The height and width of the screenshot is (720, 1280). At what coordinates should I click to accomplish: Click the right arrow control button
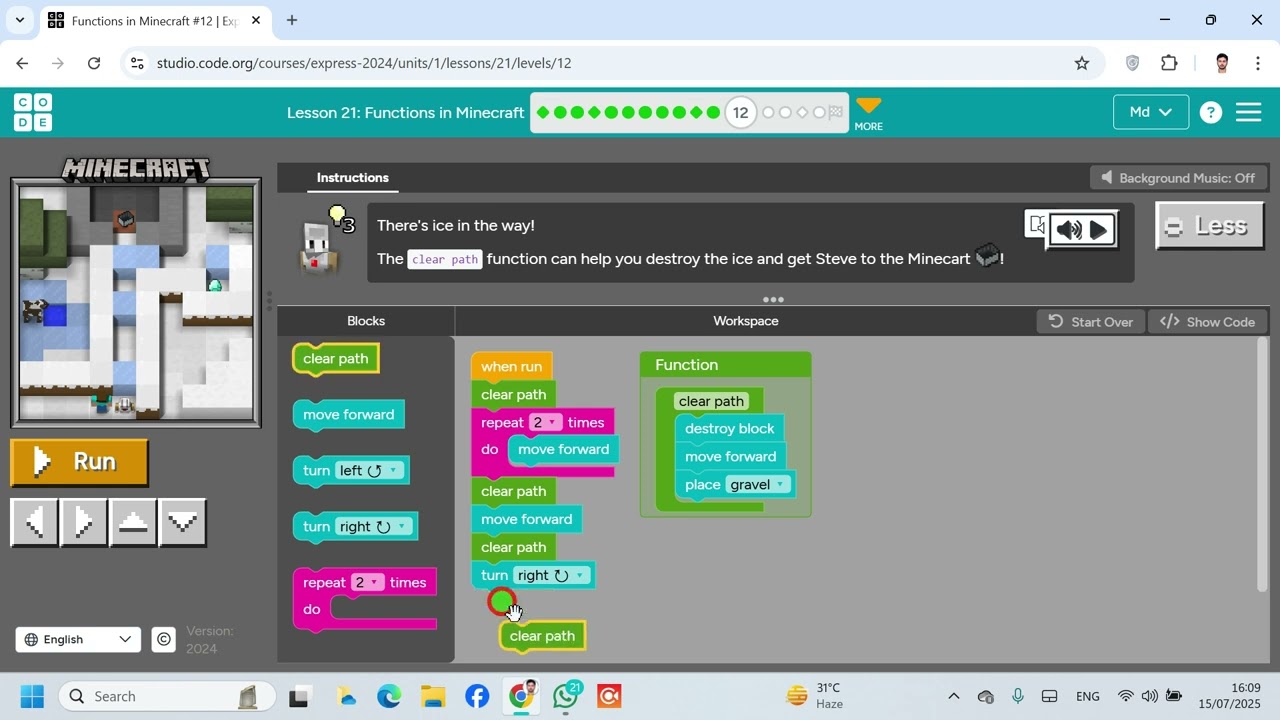84,522
